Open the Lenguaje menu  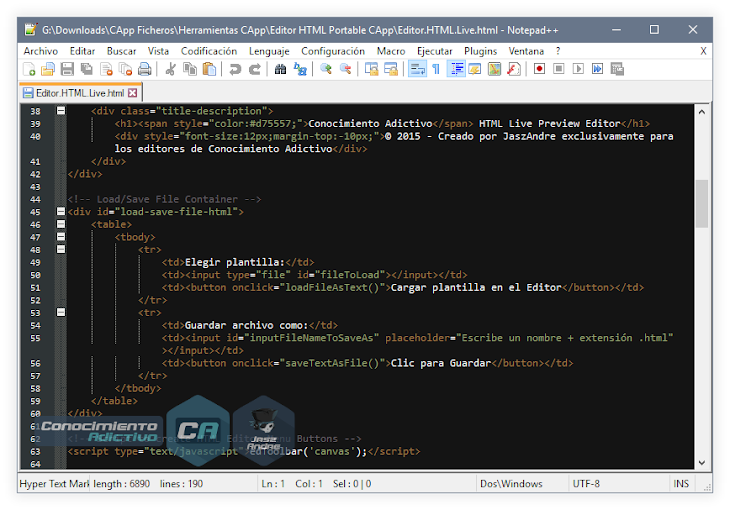[269, 51]
